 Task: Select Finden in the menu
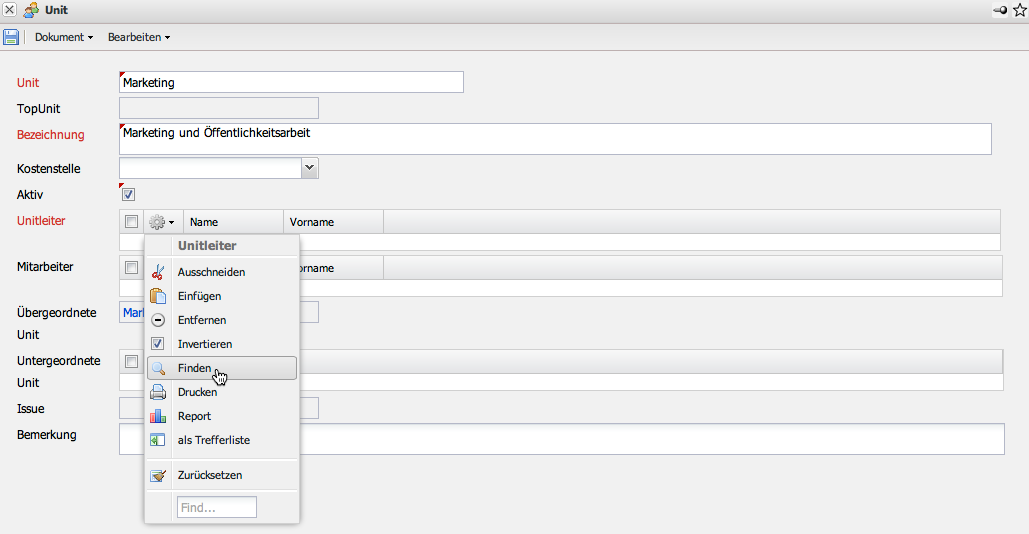(x=222, y=368)
